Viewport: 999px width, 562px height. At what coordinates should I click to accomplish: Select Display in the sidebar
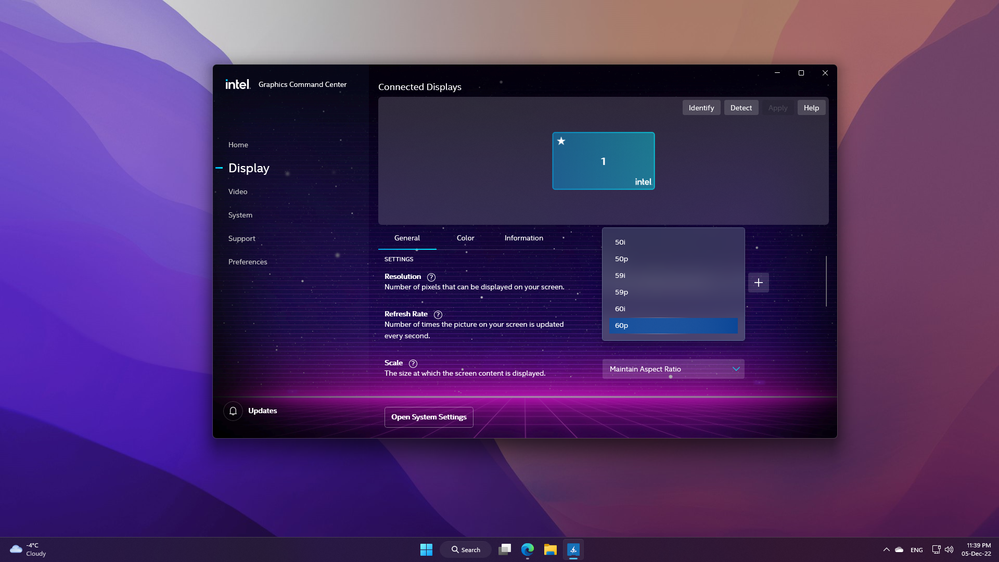click(248, 168)
